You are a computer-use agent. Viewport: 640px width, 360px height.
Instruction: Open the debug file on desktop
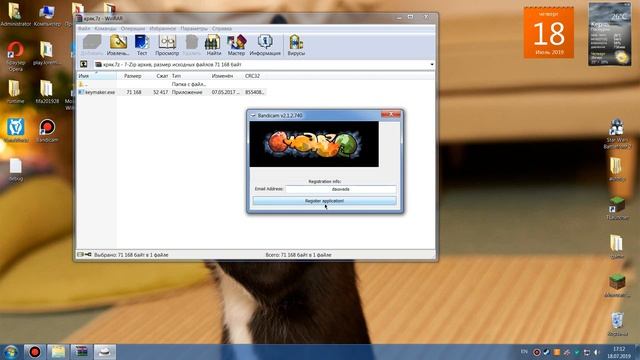tap(16, 169)
